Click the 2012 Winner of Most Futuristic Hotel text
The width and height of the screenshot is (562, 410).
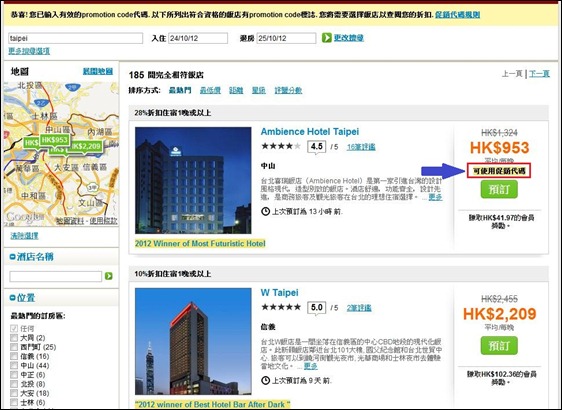pyautogui.click(x=200, y=244)
